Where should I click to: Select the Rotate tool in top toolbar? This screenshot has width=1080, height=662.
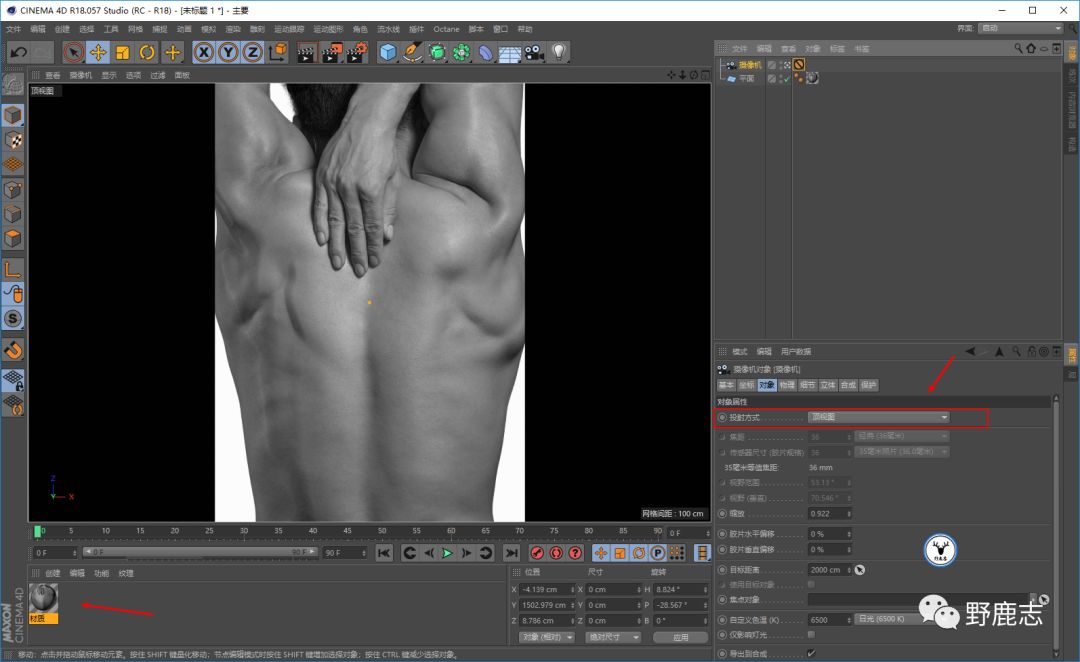(x=147, y=52)
